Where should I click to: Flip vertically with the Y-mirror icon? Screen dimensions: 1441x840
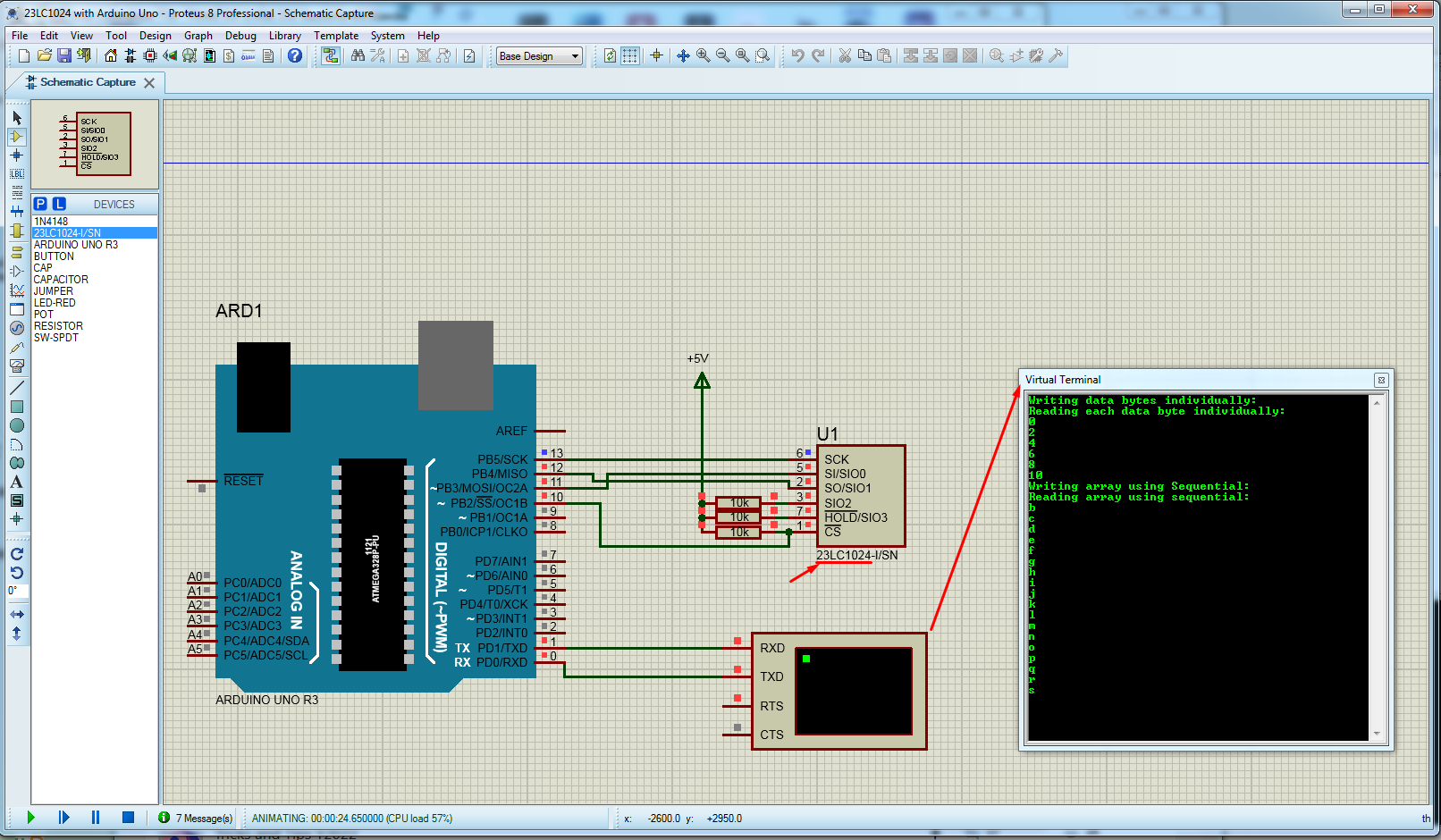[x=17, y=634]
